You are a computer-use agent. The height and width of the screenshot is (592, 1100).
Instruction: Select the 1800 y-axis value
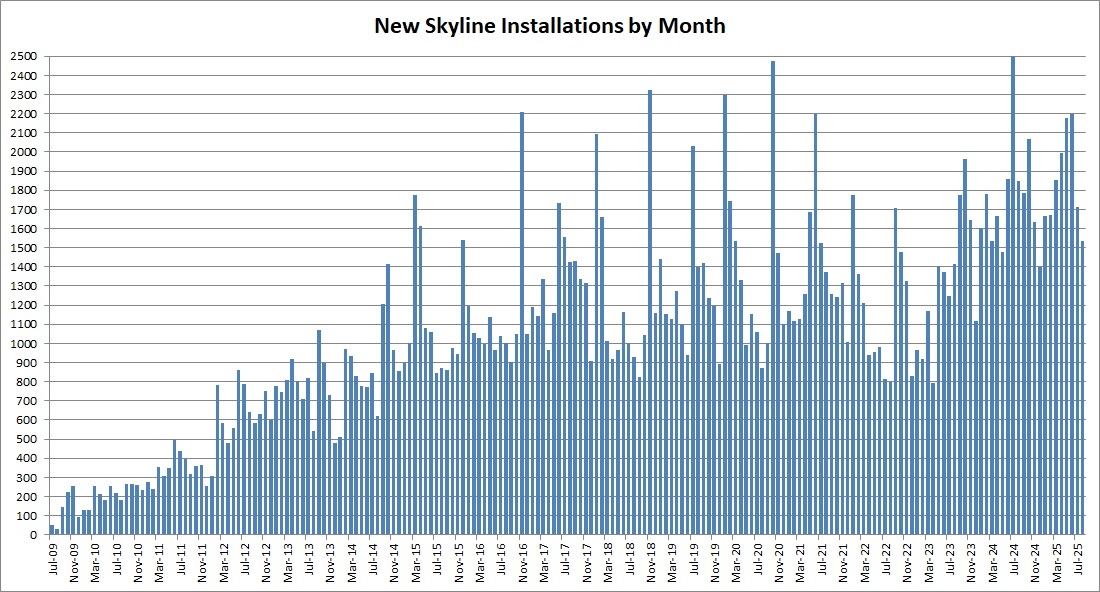pyautogui.click(x=24, y=190)
